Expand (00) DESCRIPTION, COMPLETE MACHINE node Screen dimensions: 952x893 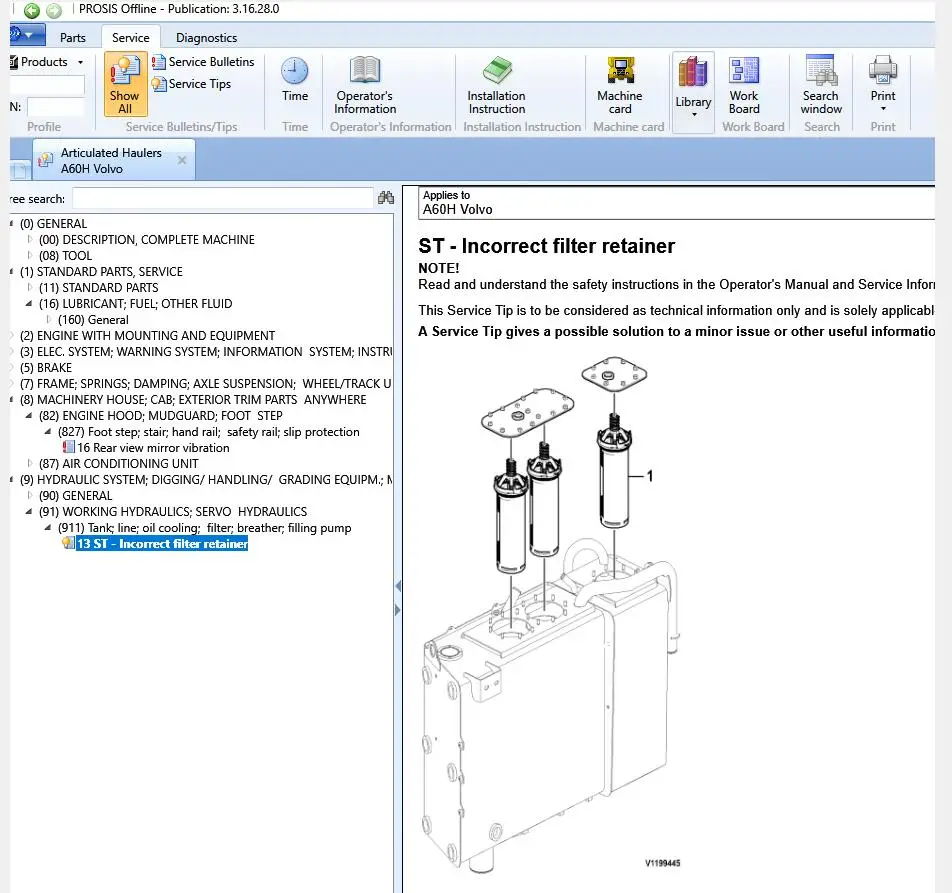click(30, 239)
